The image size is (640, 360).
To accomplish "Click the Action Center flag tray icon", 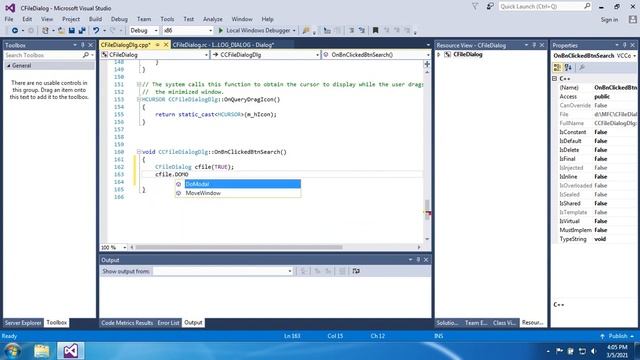I will [x=560, y=351].
